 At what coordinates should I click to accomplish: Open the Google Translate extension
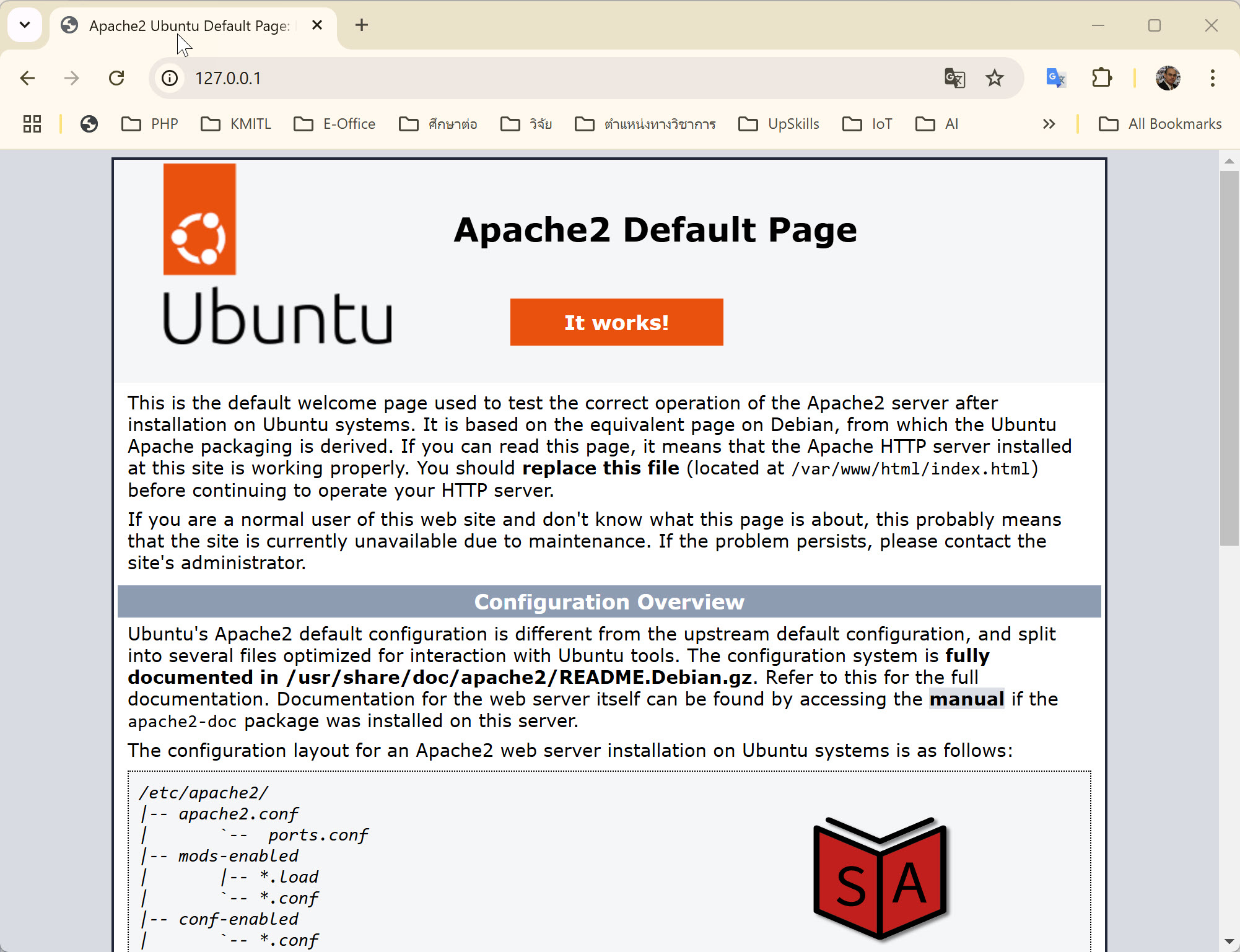[1055, 78]
